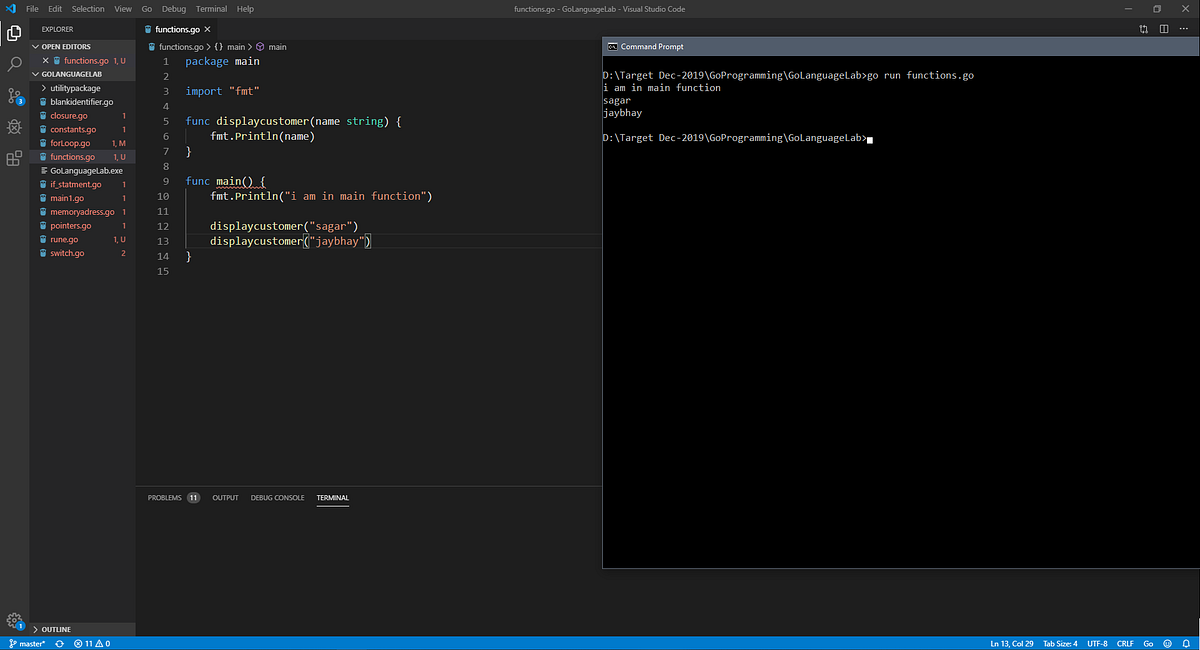Open the Manage gear at activity bar bottom

(x=14, y=621)
